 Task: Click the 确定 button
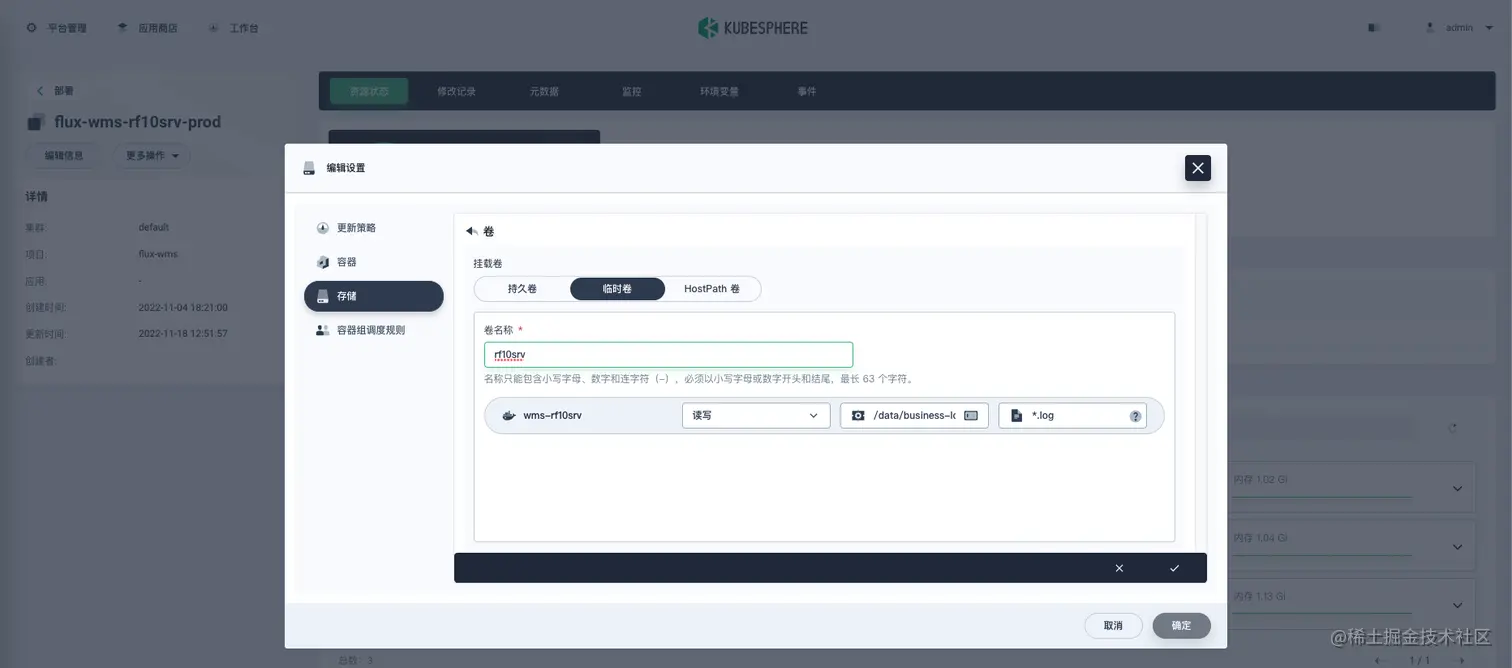[x=1181, y=625]
